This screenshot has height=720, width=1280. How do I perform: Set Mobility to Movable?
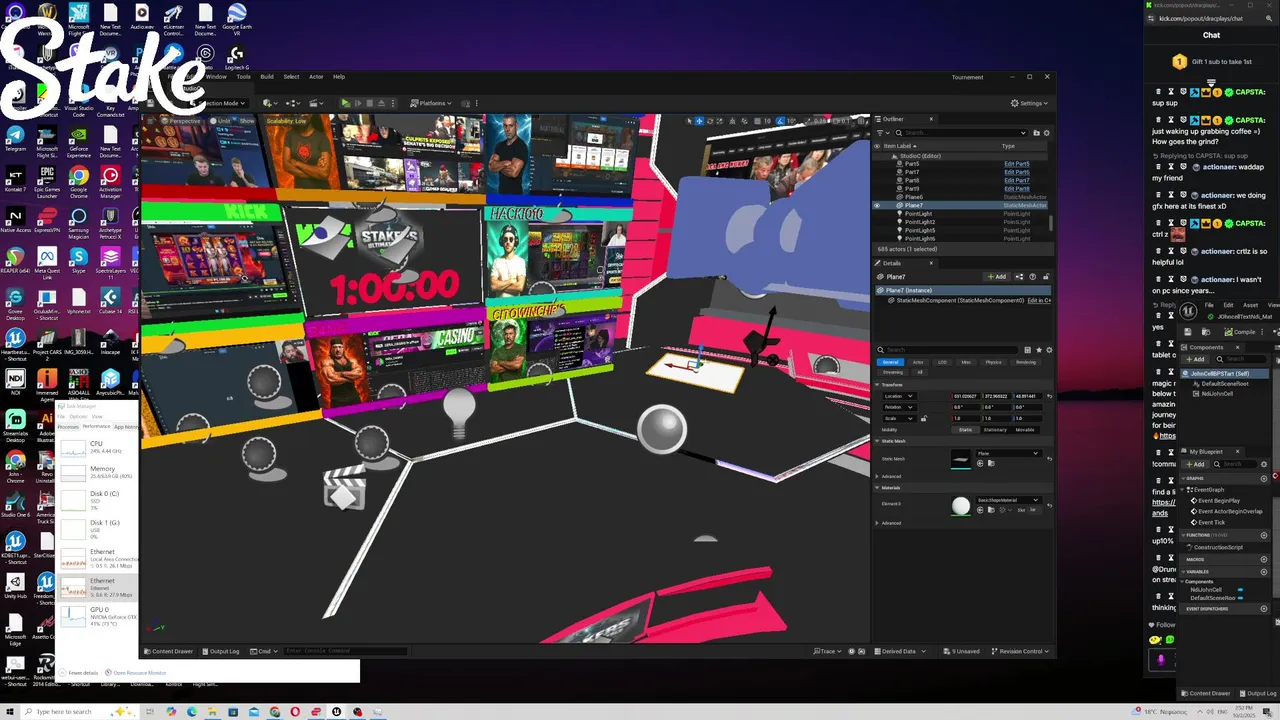pyautogui.click(x=1025, y=430)
